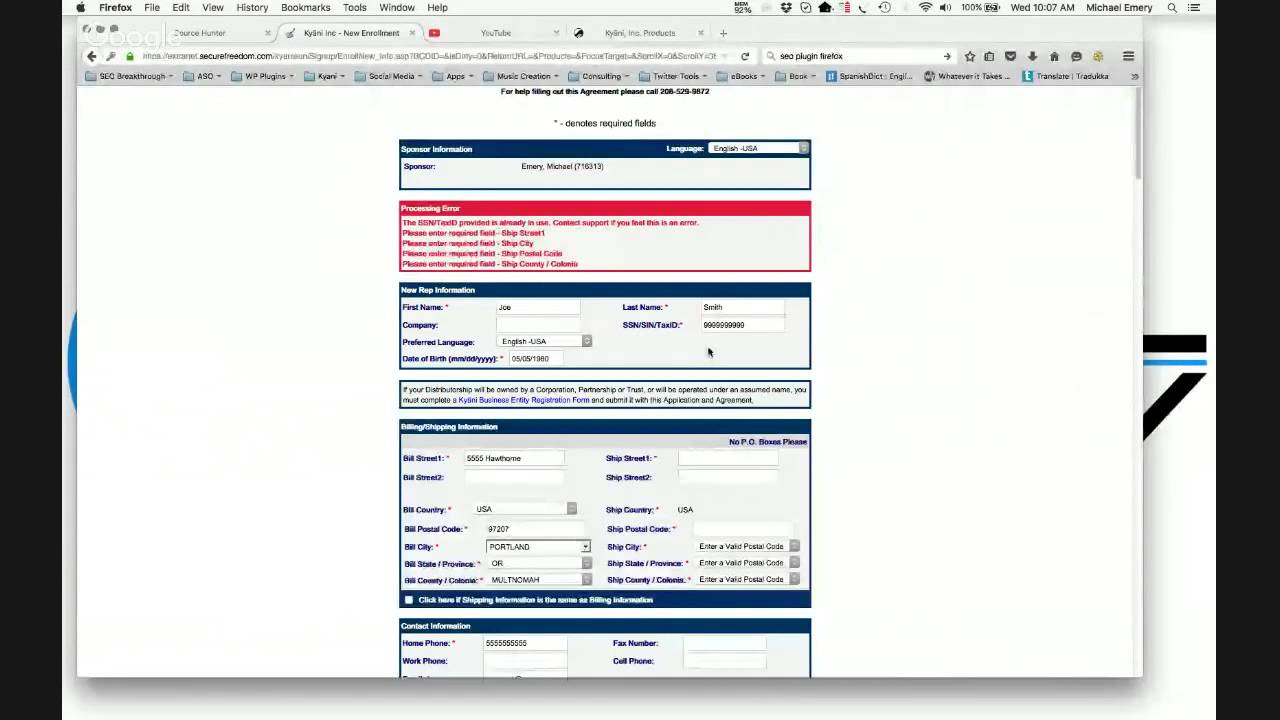This screenshot has height=720, width=1280.
Task: Open a new tab with plus icon
Action: coord(723,33)
